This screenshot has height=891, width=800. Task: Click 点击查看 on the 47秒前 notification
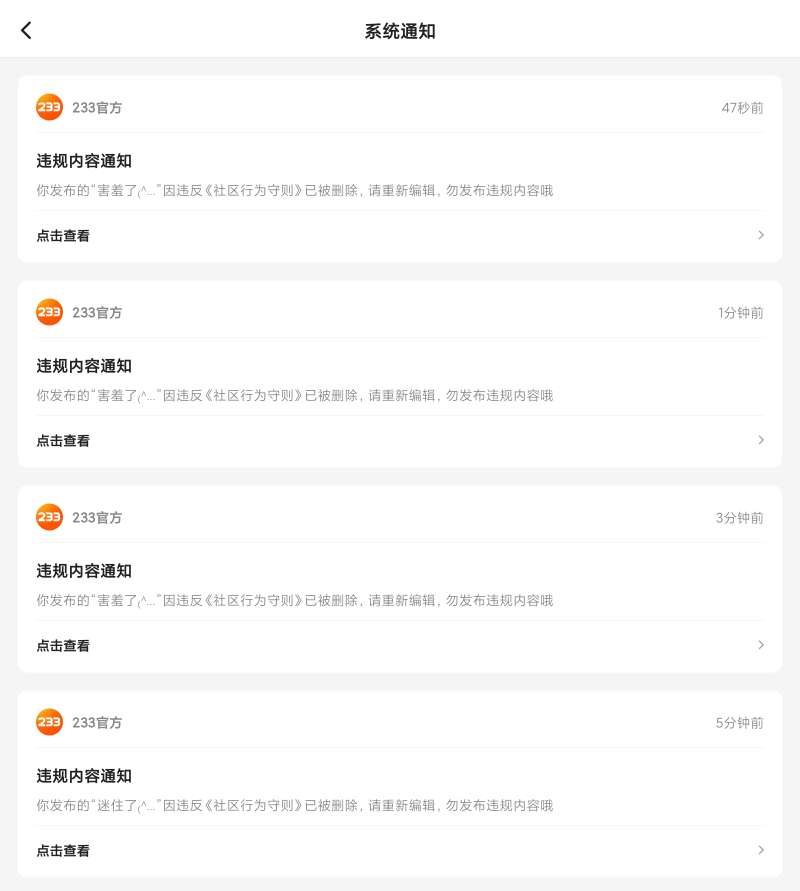63,236
